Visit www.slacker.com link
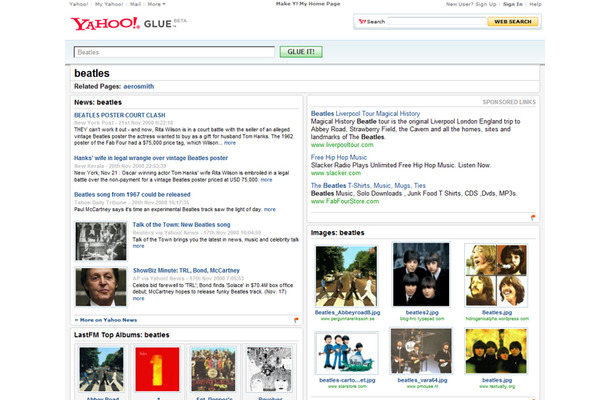This screenshot has height=400, width=610. click(336, 173)
